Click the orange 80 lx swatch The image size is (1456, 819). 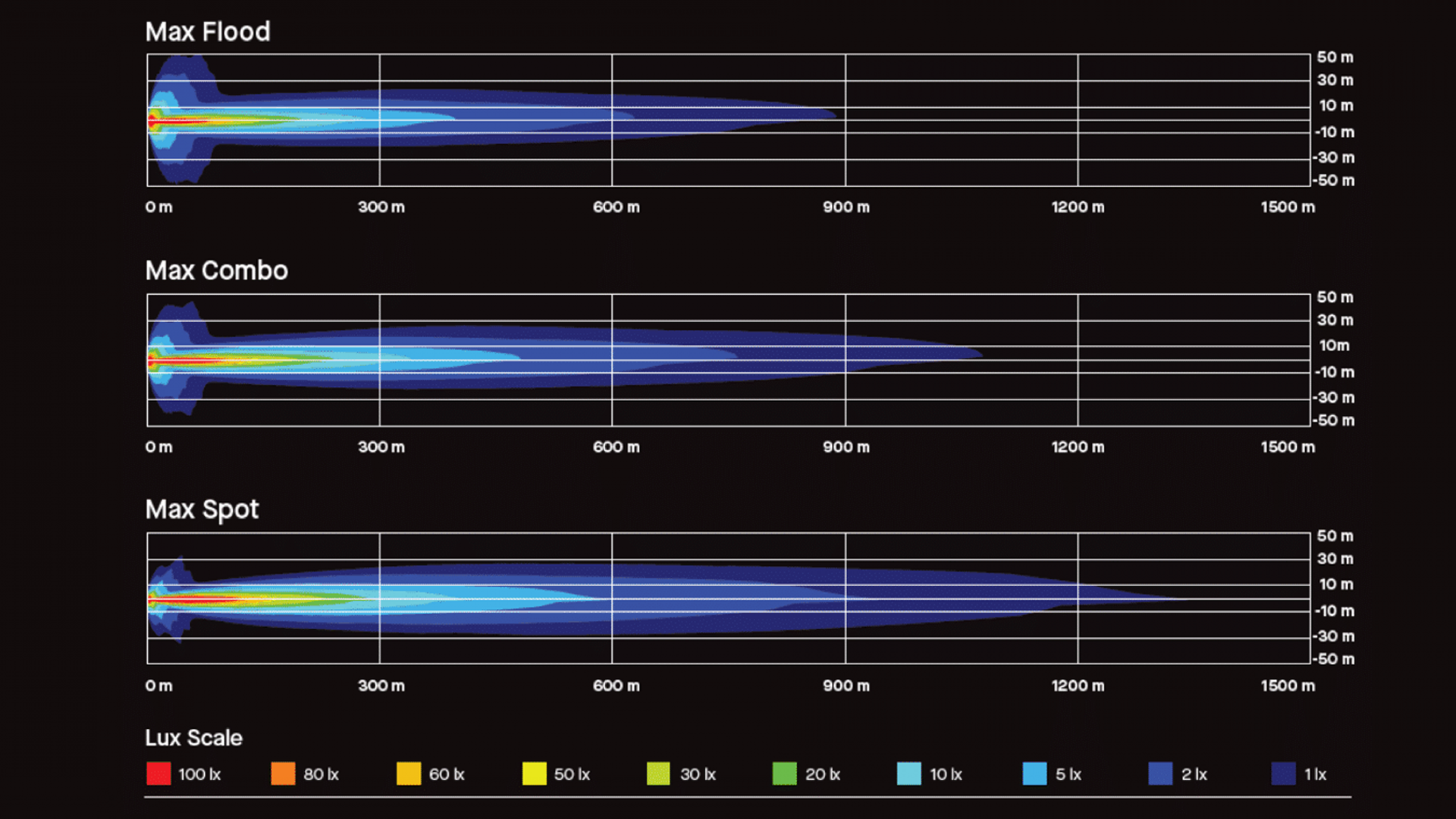click(x=283, y=774)
